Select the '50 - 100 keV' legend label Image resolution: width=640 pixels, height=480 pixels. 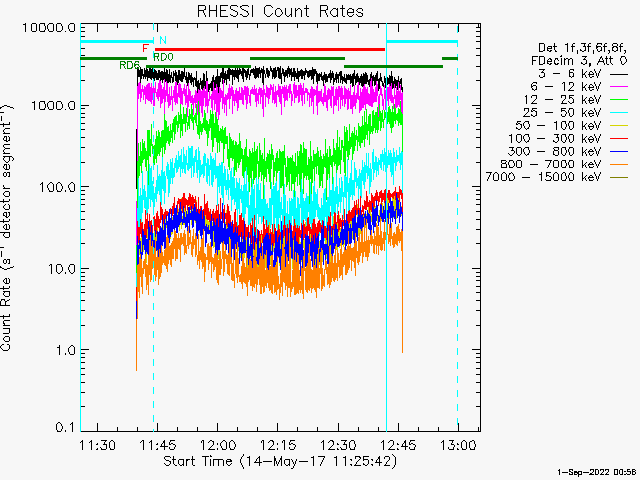click(558, 125)
